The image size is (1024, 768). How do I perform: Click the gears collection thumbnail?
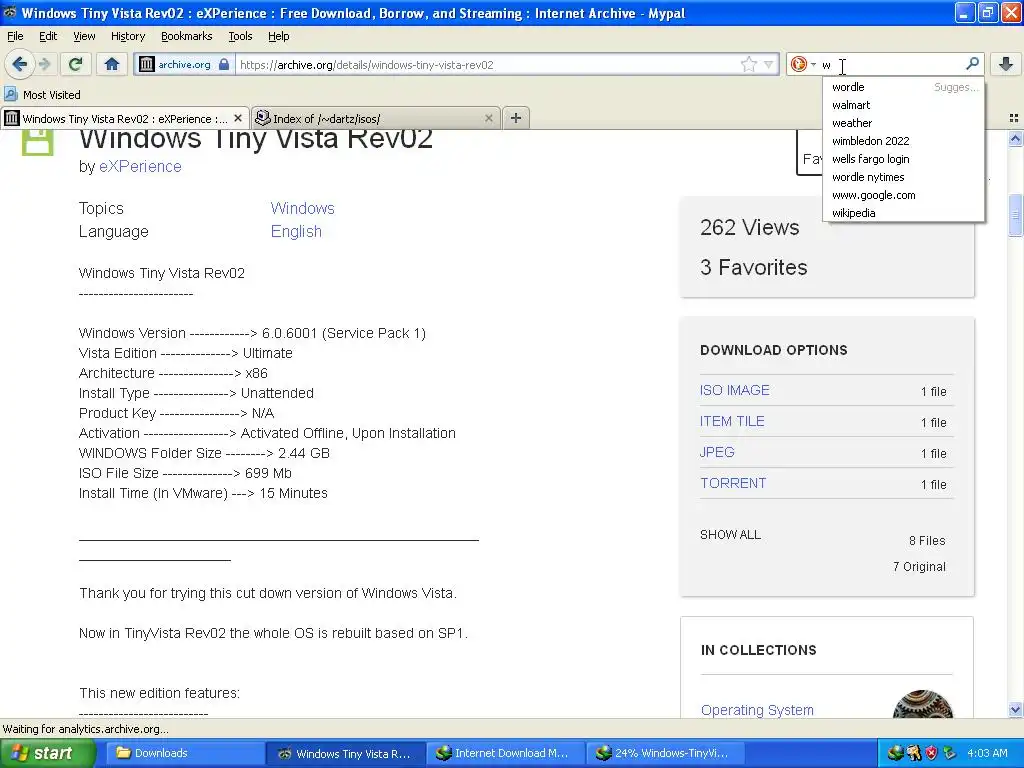pos(923,704)
